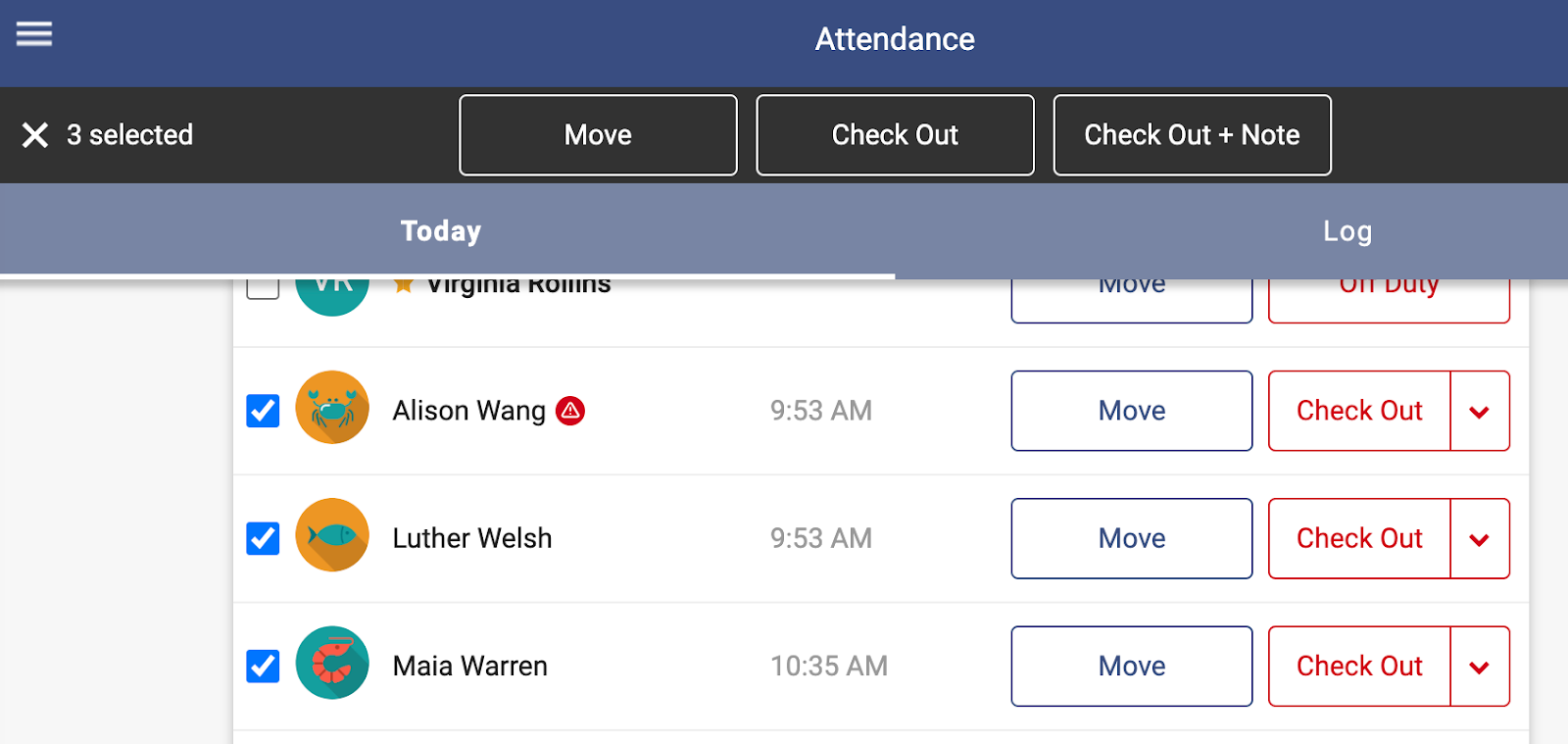Image resolution: width=1568 pixels, height=744 pixels.
Task: Expand Check Out dropdown for Luther Welsh
Action: click(x=1480, y=538)
